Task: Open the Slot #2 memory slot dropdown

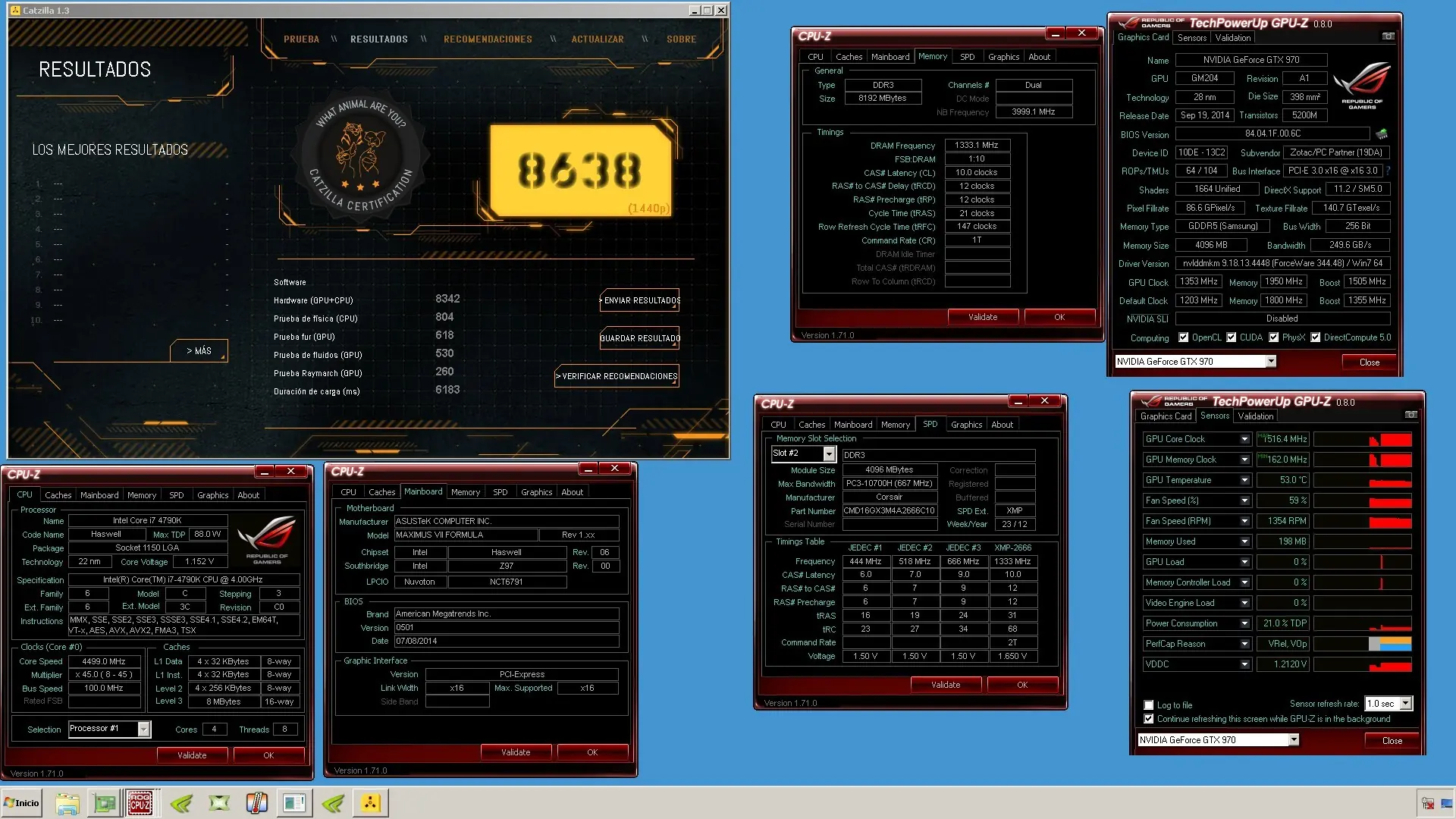Action: pyautogui.click(x=829, y=453)
